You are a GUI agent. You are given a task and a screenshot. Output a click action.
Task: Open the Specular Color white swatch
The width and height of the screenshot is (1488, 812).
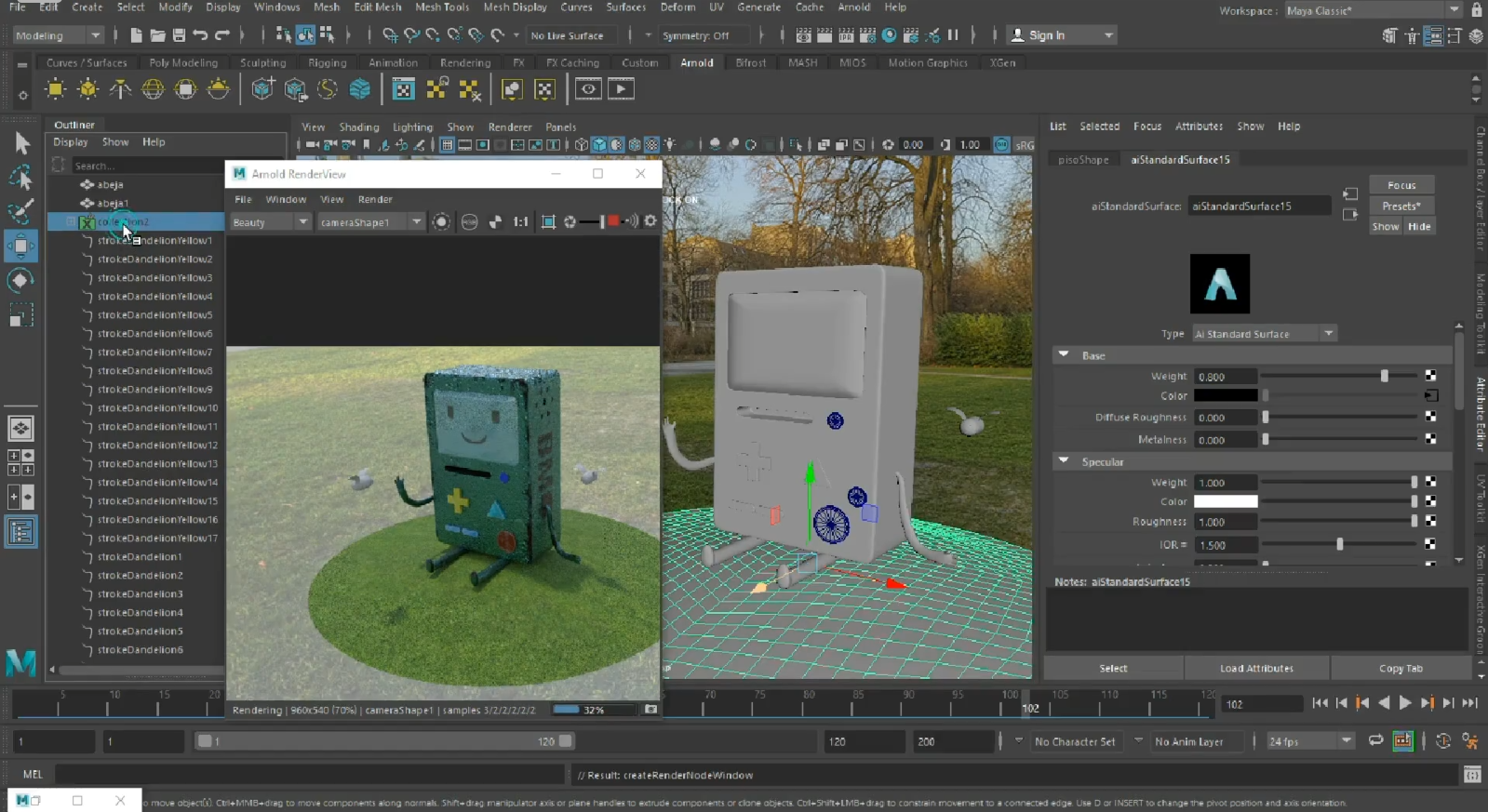point(1226,501)
